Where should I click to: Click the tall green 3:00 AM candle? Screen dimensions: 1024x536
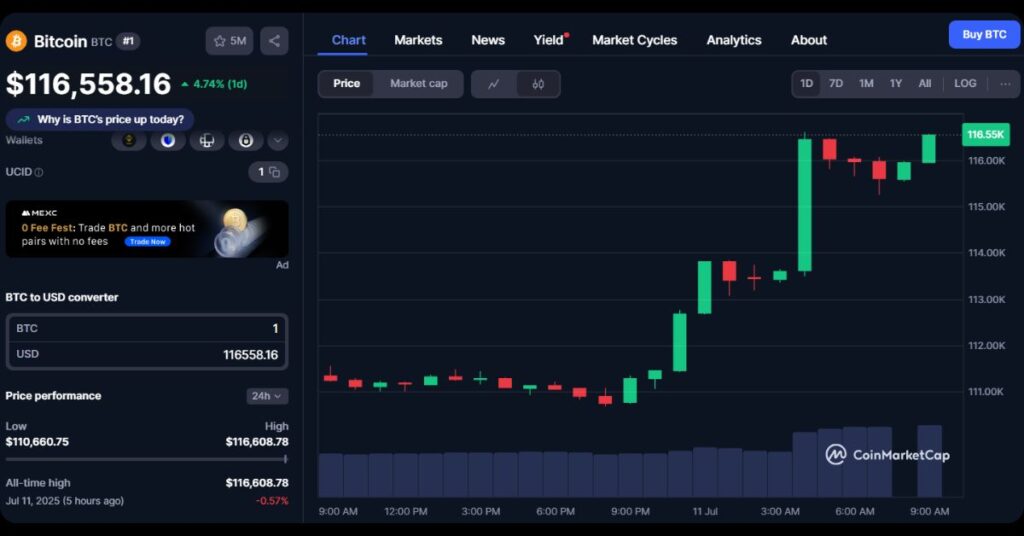pos(805,204)
